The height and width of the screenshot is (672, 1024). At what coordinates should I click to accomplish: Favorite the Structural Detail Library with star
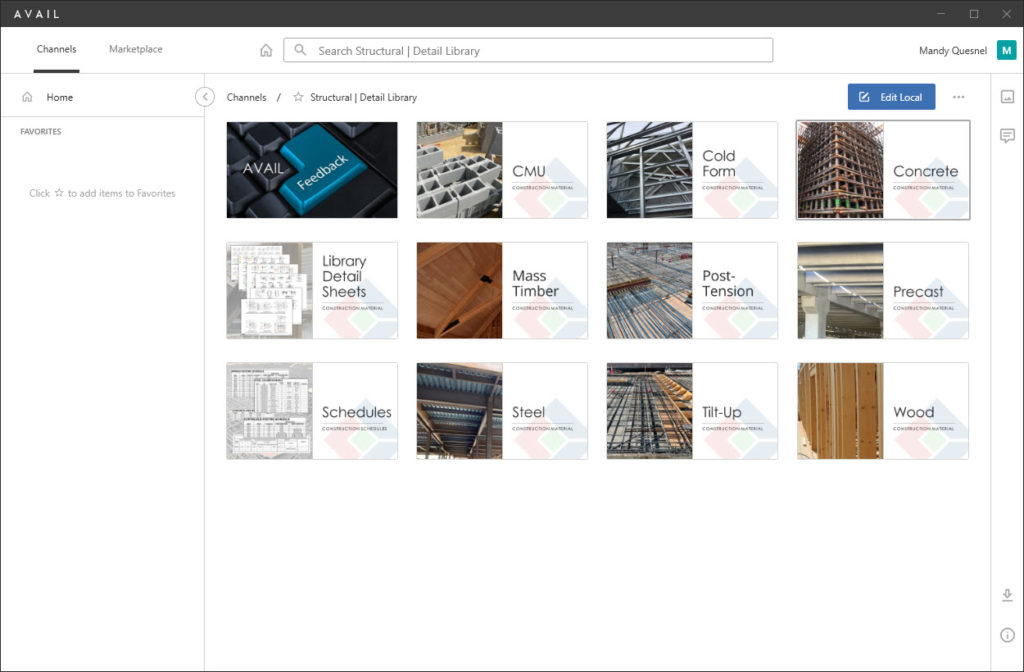(298, 97)
